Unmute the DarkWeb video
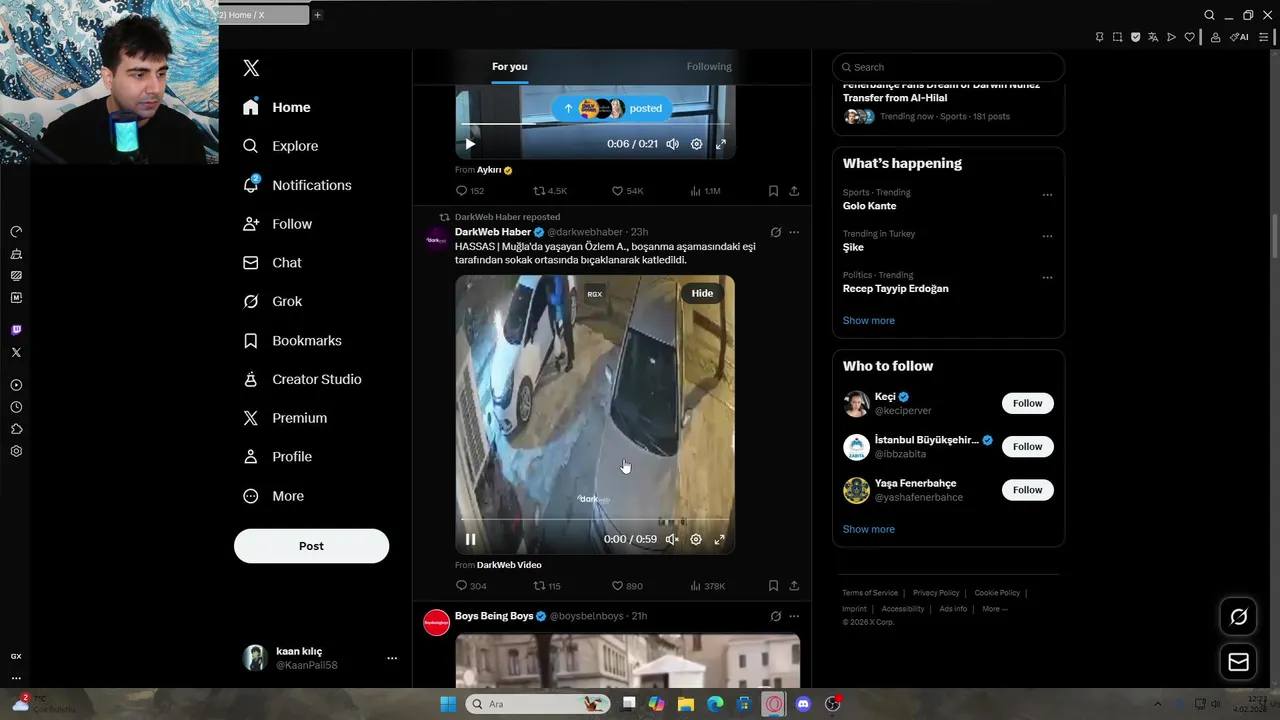 click(x=672, y=539)
